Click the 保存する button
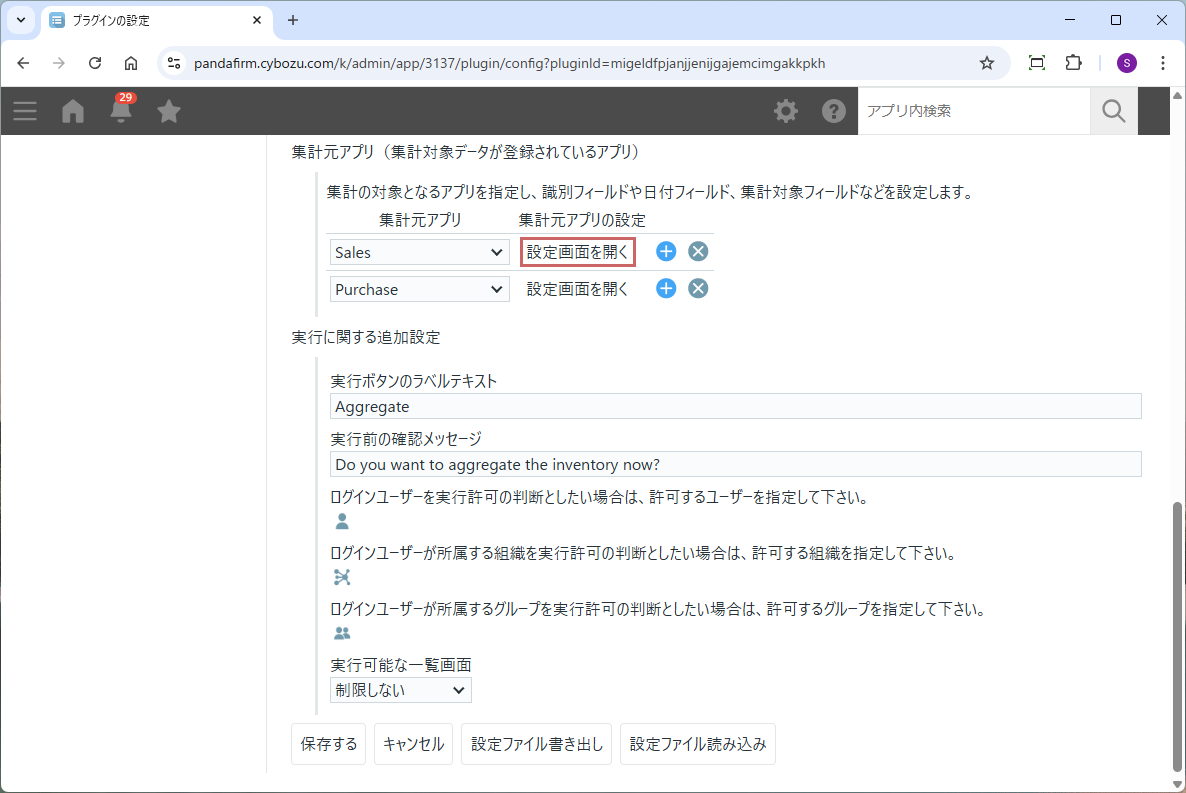 coord(328,744)
